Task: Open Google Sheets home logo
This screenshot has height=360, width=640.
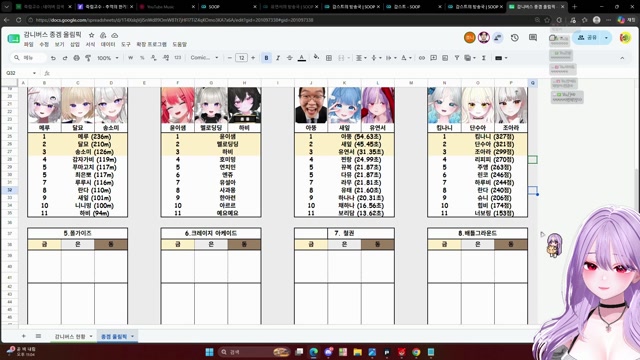Action: coord(13,38)
